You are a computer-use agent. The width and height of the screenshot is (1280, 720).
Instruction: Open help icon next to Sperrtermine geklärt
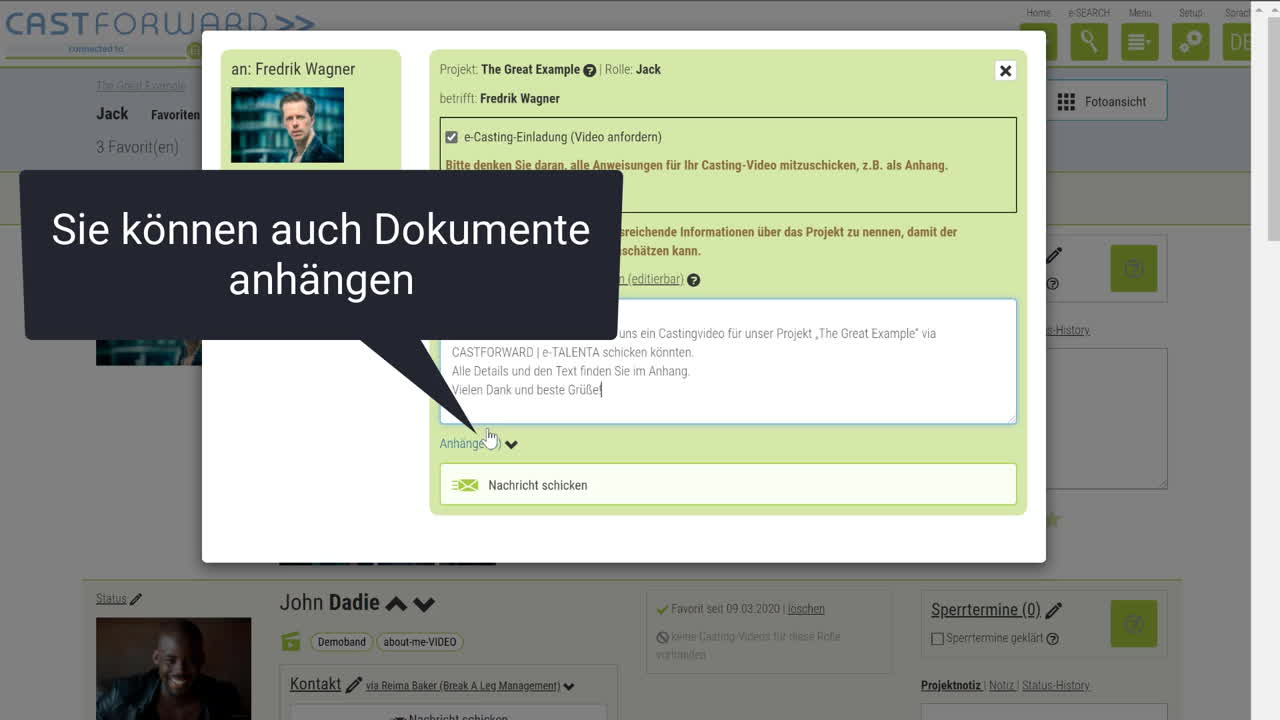click(x=1052, y=639)
